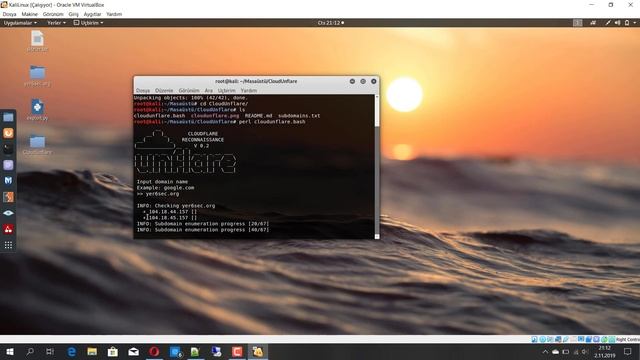
Task: Expand the Kali system menu arrow
Action: pyautogui.click(x=635, y=23)
